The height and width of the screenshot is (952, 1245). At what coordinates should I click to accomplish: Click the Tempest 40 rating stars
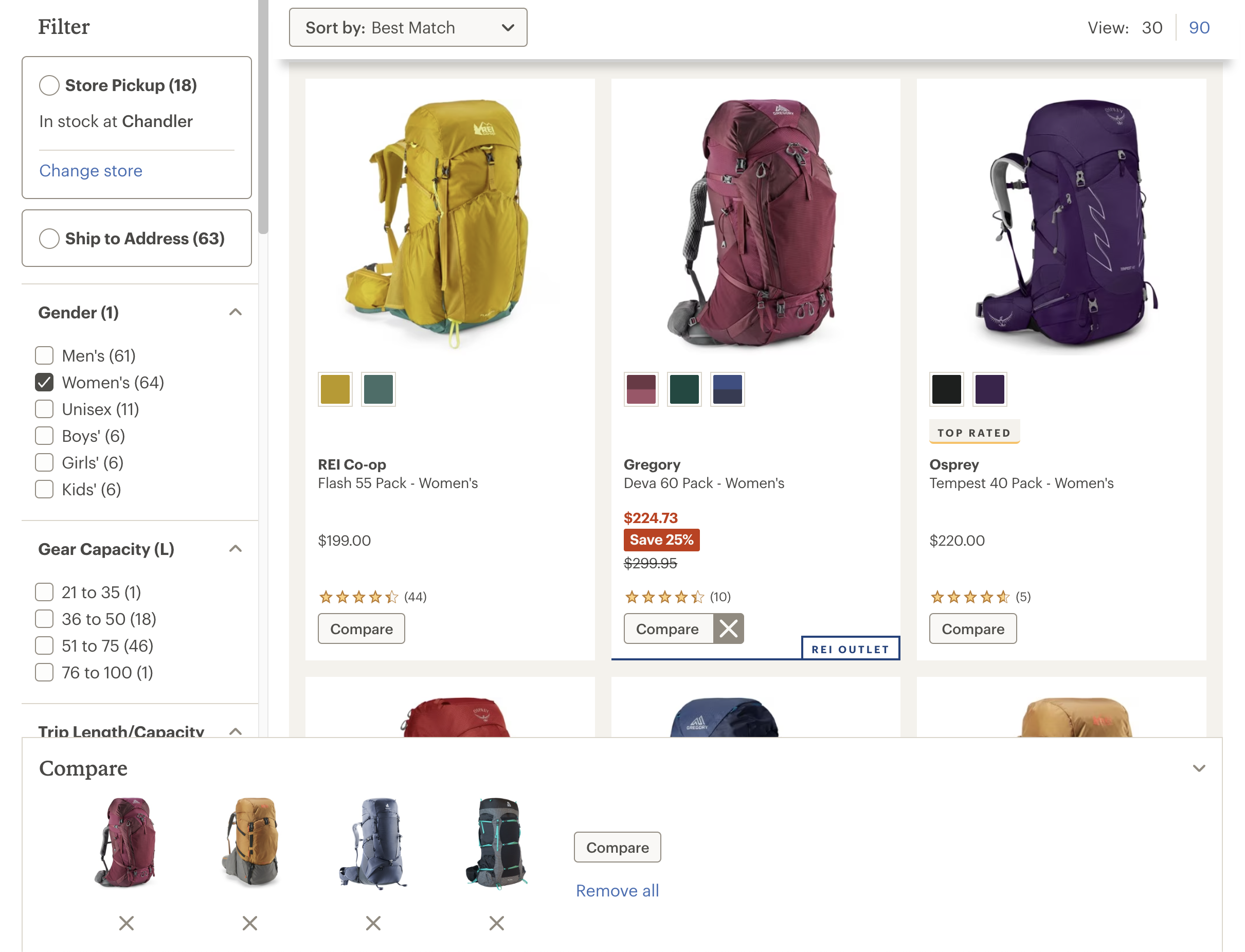[x=968, y=597]
